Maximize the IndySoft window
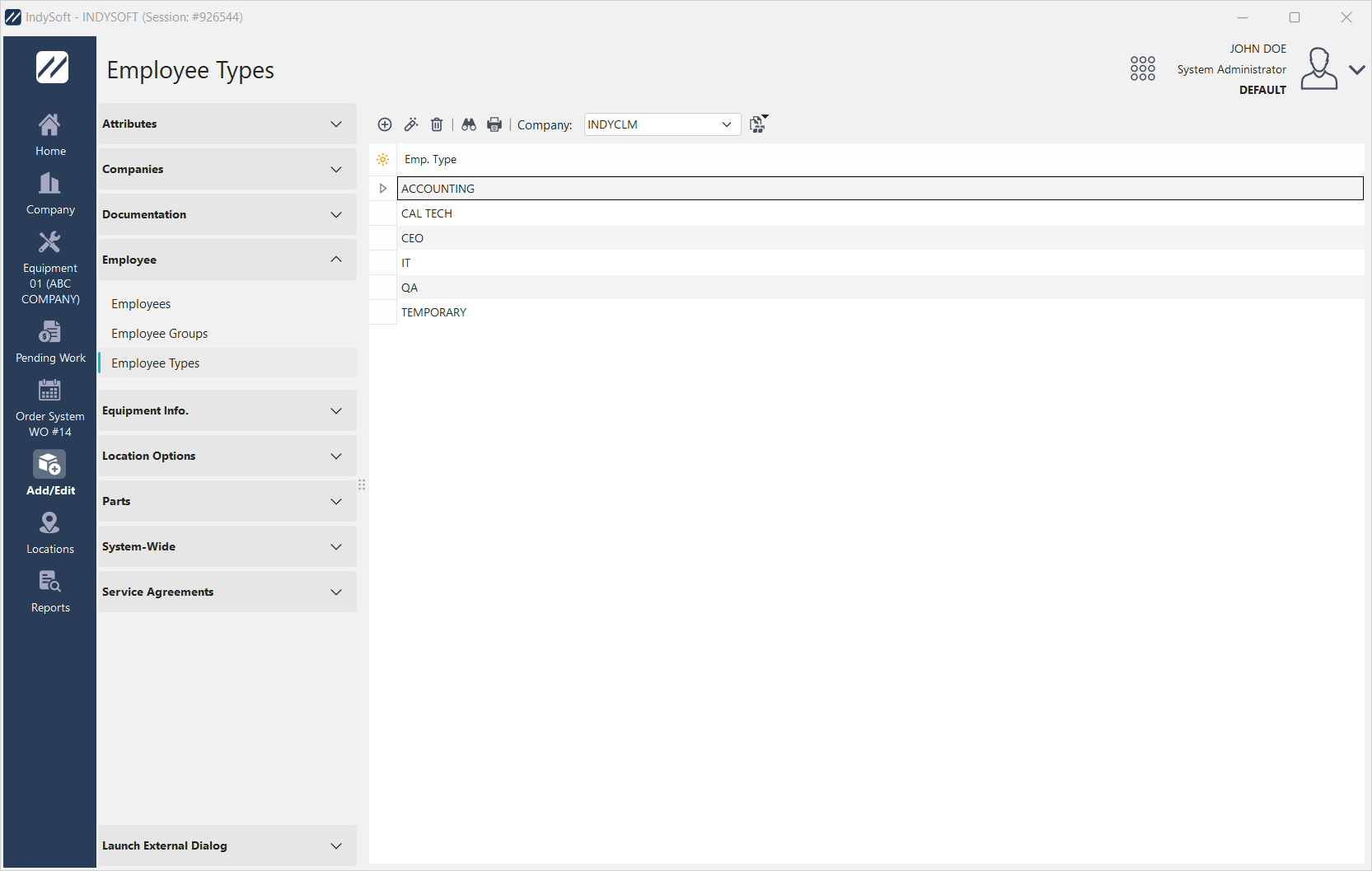1372x871 pixels. click(x=1295, y=17)
